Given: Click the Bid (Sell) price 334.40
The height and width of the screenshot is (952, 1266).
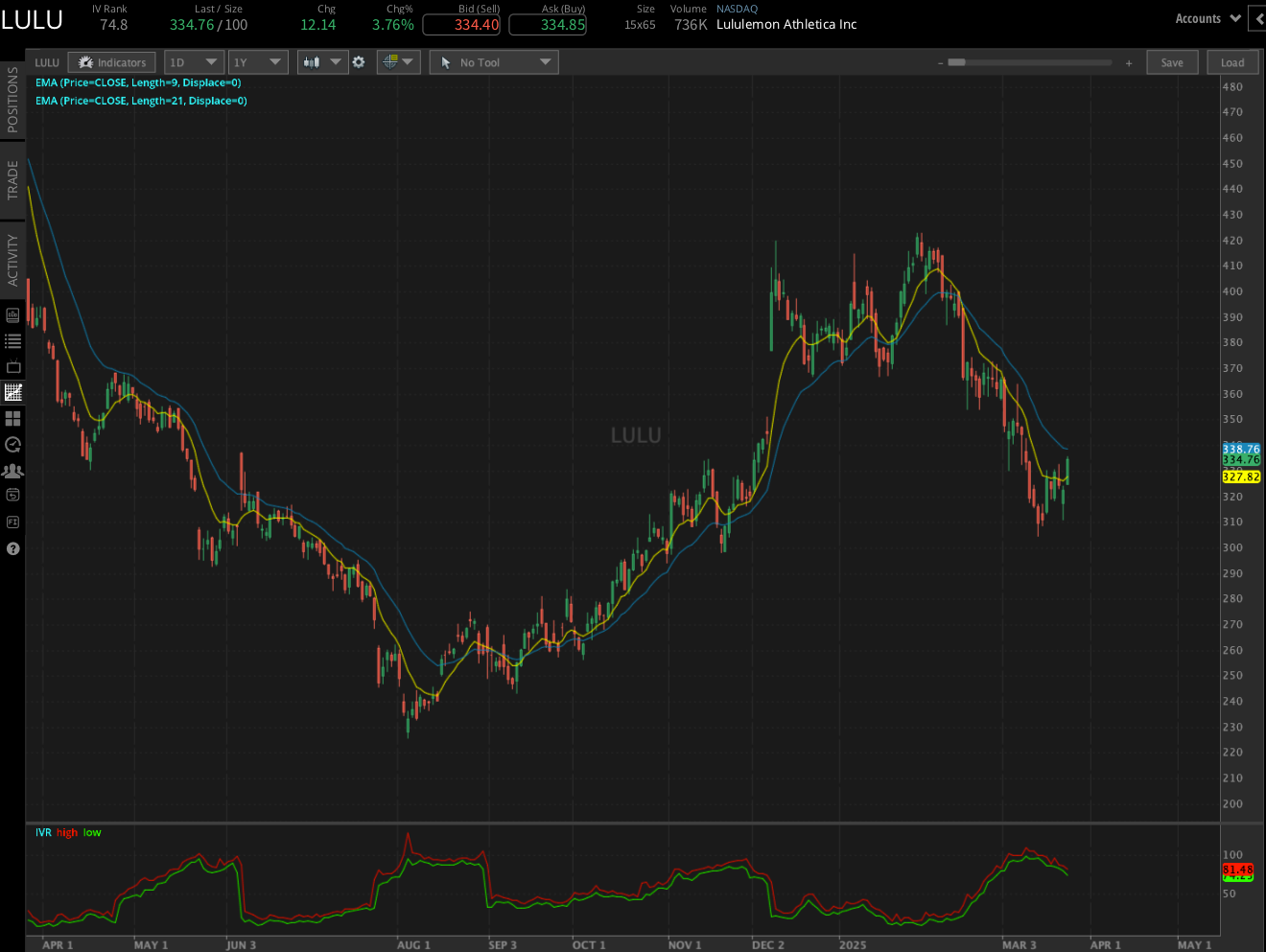Looking at the screenshot, I should click(461, 25).
